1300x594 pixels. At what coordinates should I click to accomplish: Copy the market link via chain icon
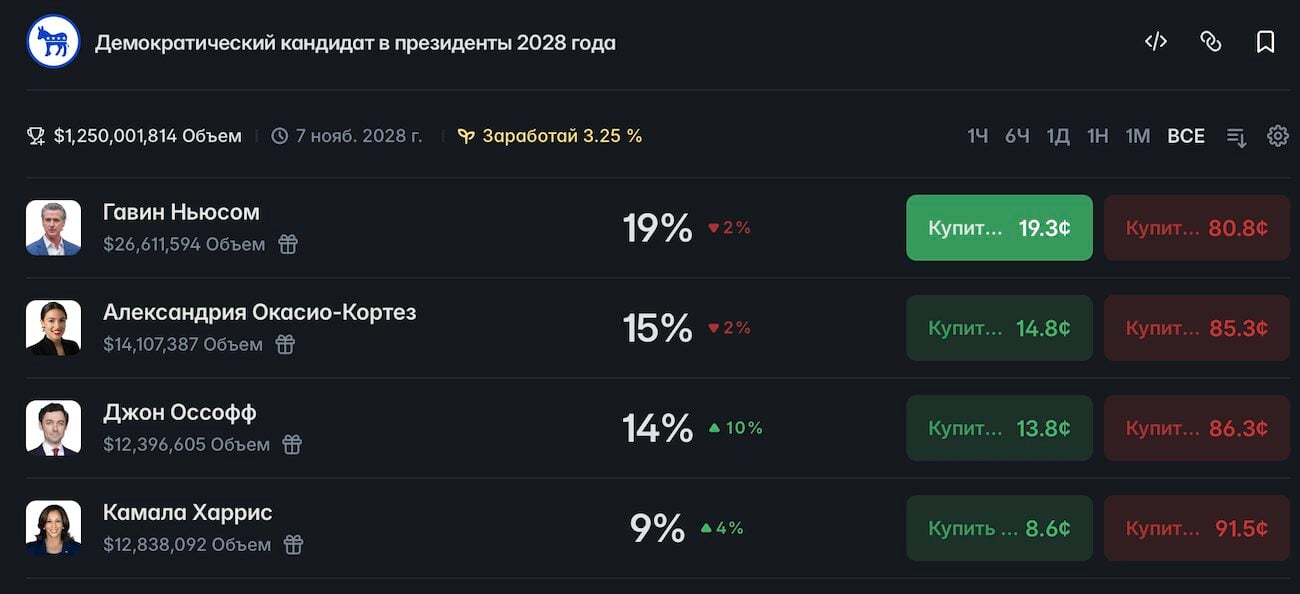(x=1211, y=42)
